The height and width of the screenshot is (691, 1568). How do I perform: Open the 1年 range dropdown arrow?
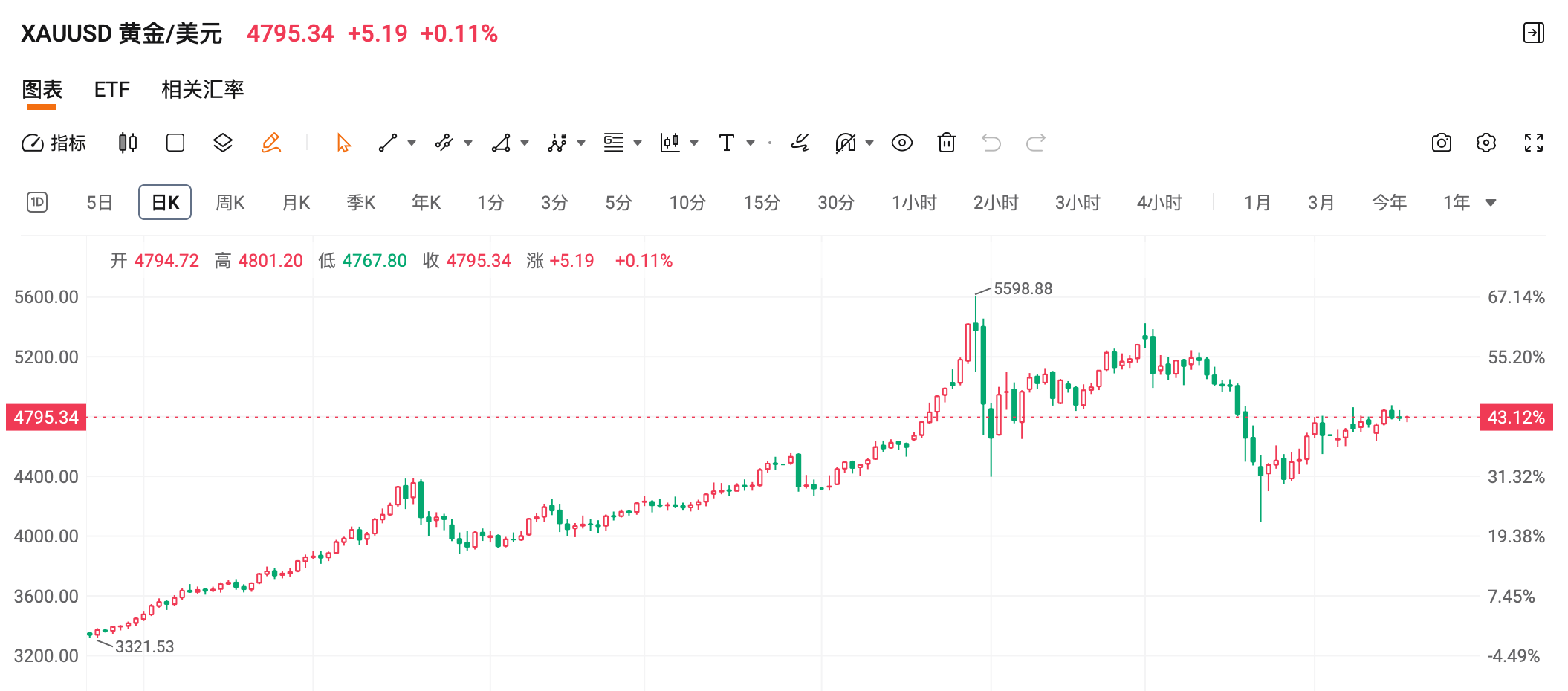(x=1491, y=203)
